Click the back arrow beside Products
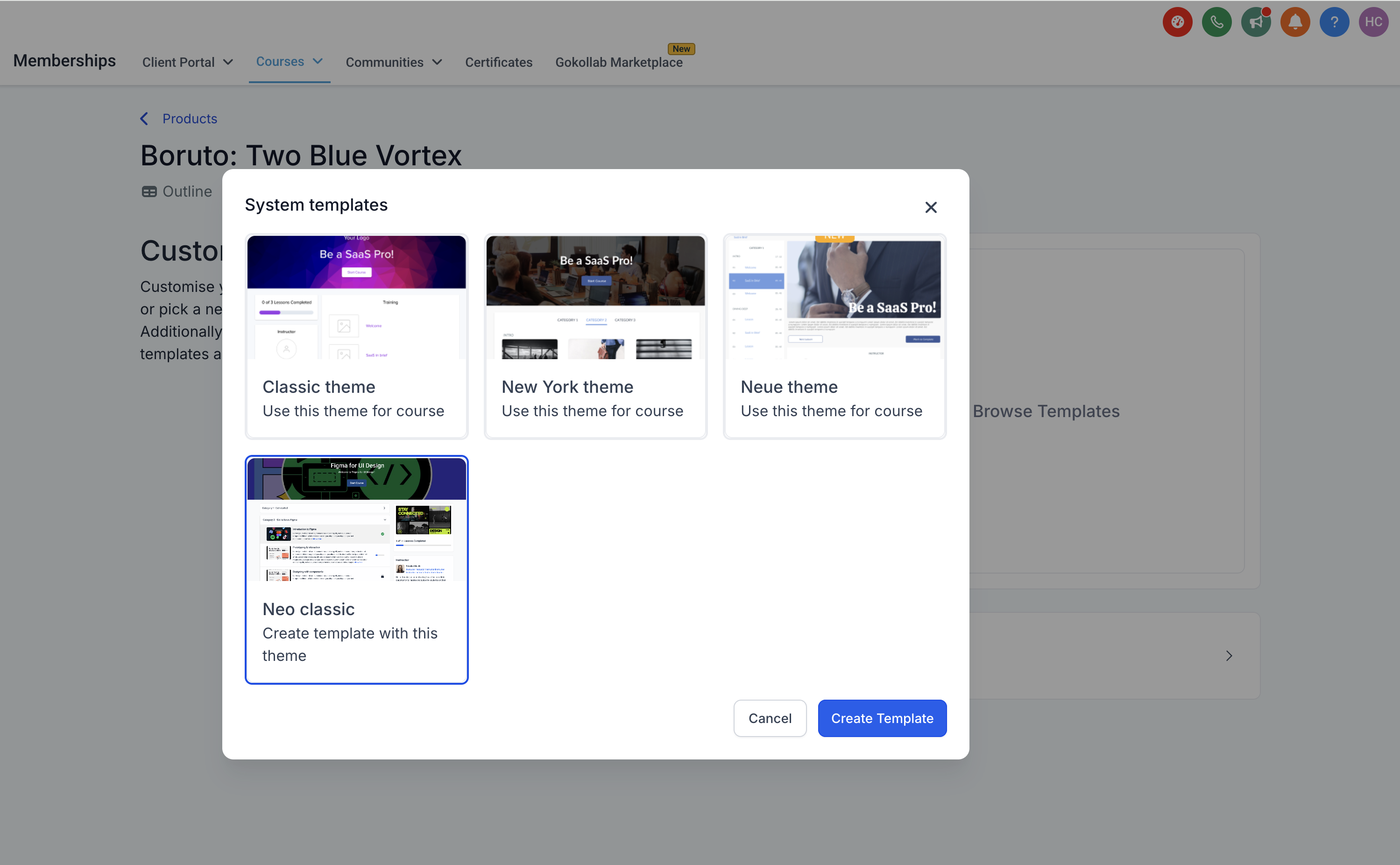Image resolution: width=1400 pixels, height=865 pixels. 144,119
